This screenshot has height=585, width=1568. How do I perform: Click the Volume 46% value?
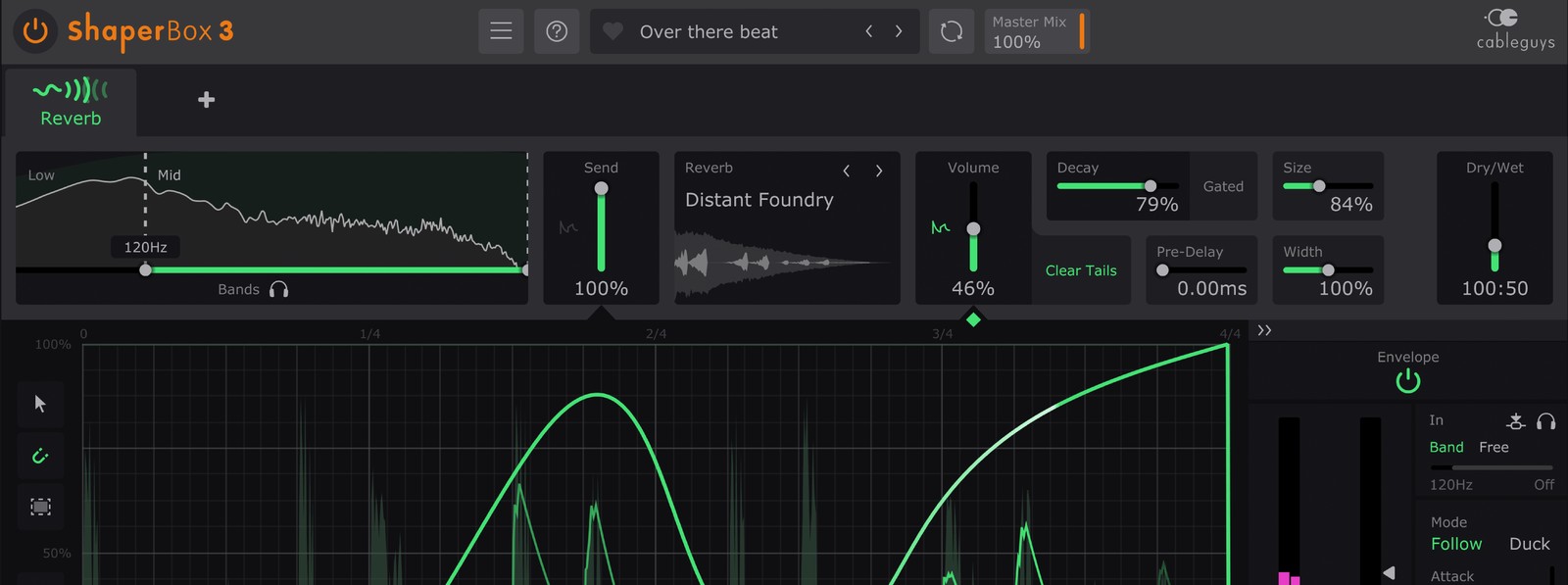[x=973, y=288]
